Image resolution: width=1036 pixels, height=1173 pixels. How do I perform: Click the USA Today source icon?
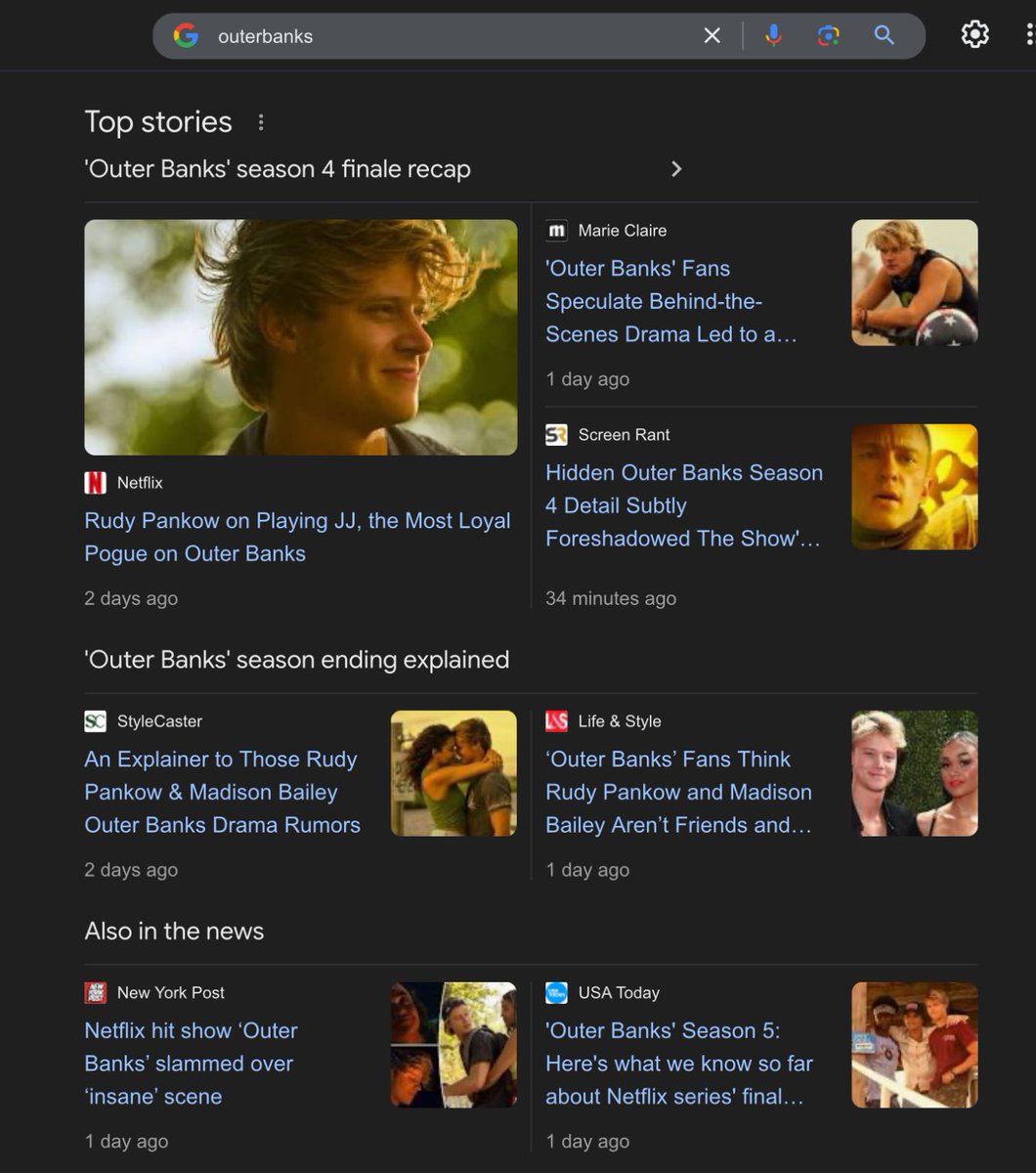556,993
